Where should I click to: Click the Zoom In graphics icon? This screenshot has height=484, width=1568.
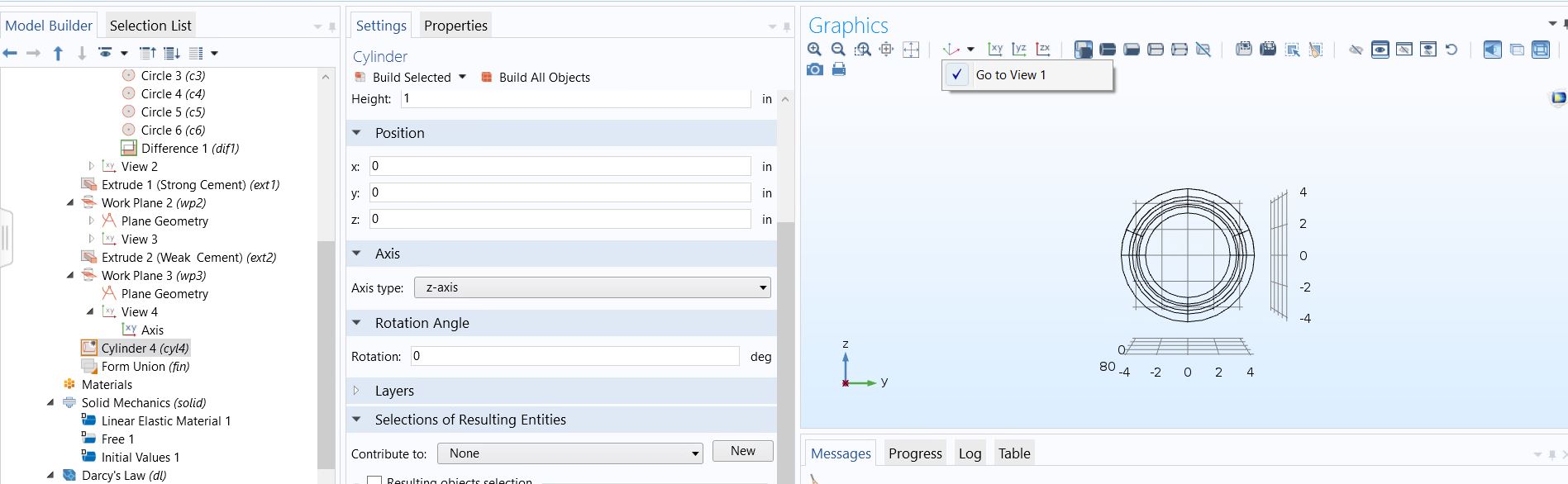pyautogui.click(x=814, y=50)
